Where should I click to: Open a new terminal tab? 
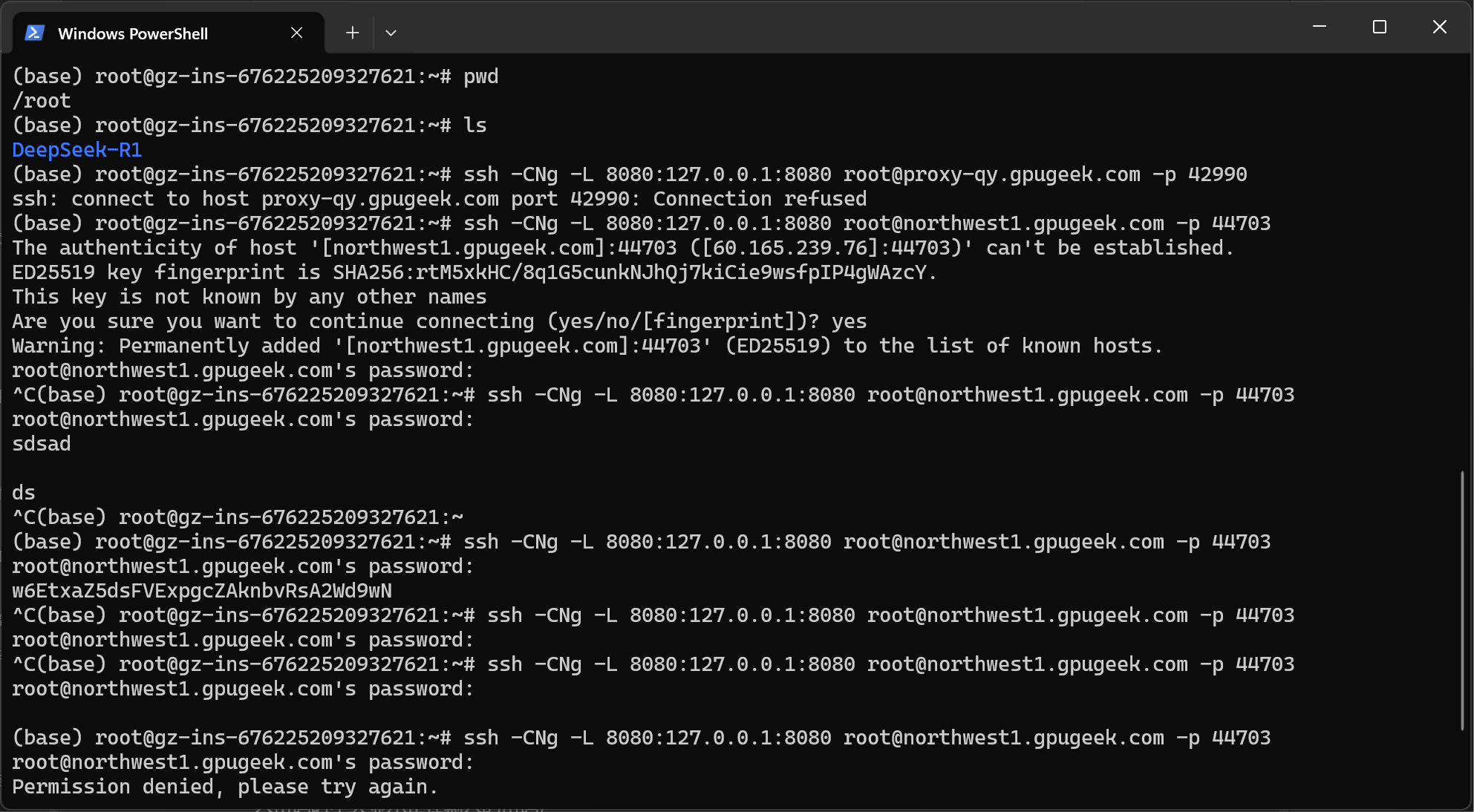(x=352, y=33)
